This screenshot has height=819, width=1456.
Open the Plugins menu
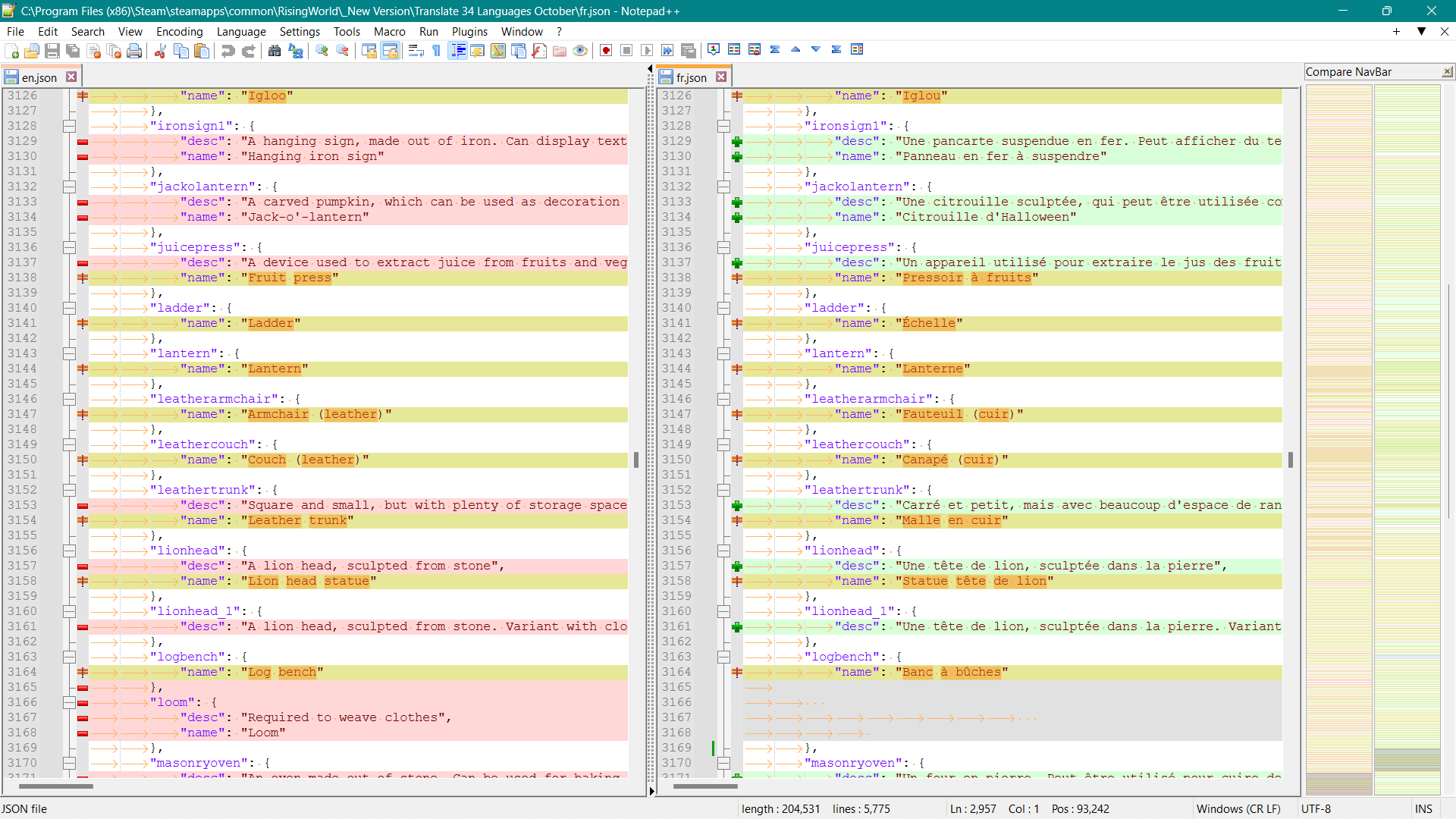tap(469, 32)
